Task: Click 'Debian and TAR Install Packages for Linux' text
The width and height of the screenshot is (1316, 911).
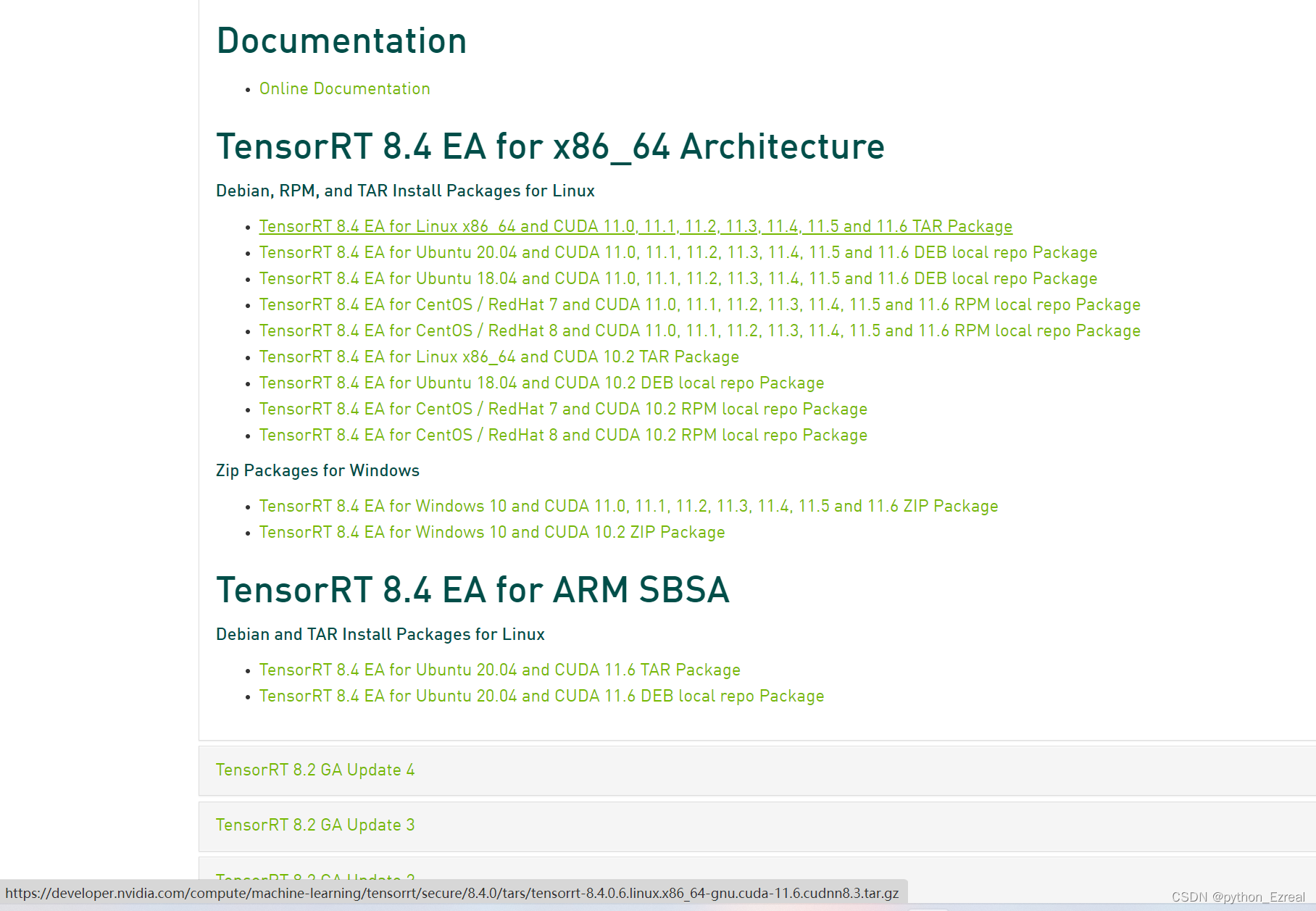Action: pyautogui.click(x=380, y=634)
